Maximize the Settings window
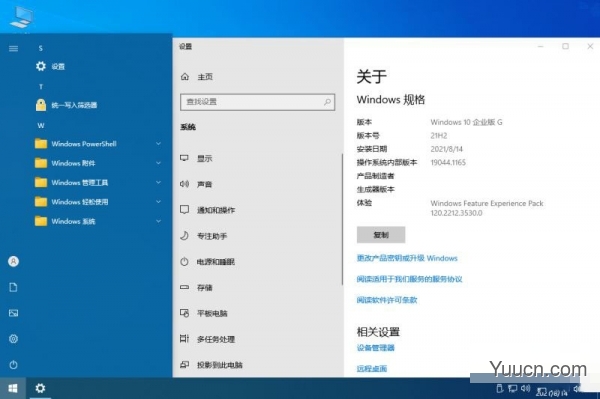 [565, 46]
